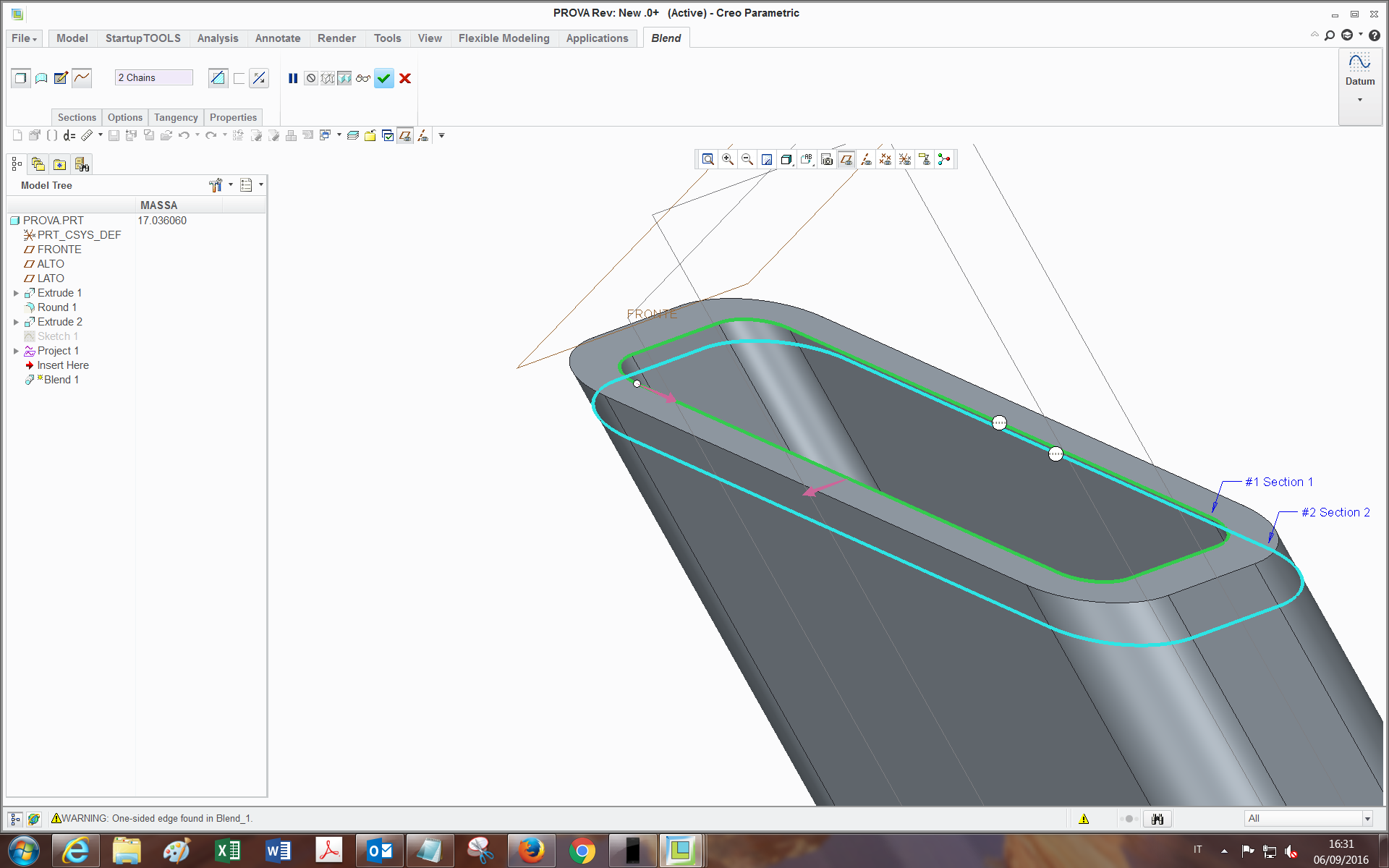Click the verify mode glasses icon

(x=363, y=78)
